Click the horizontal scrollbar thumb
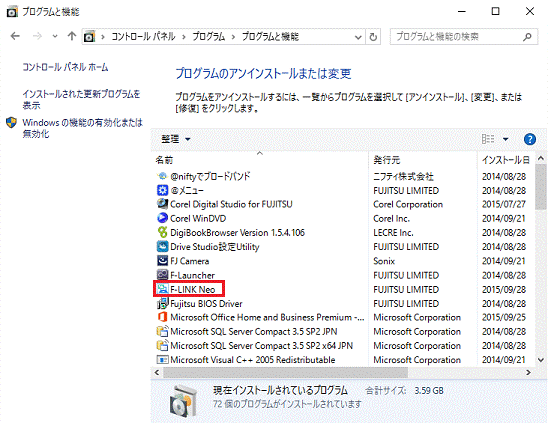 pos(285,373)
